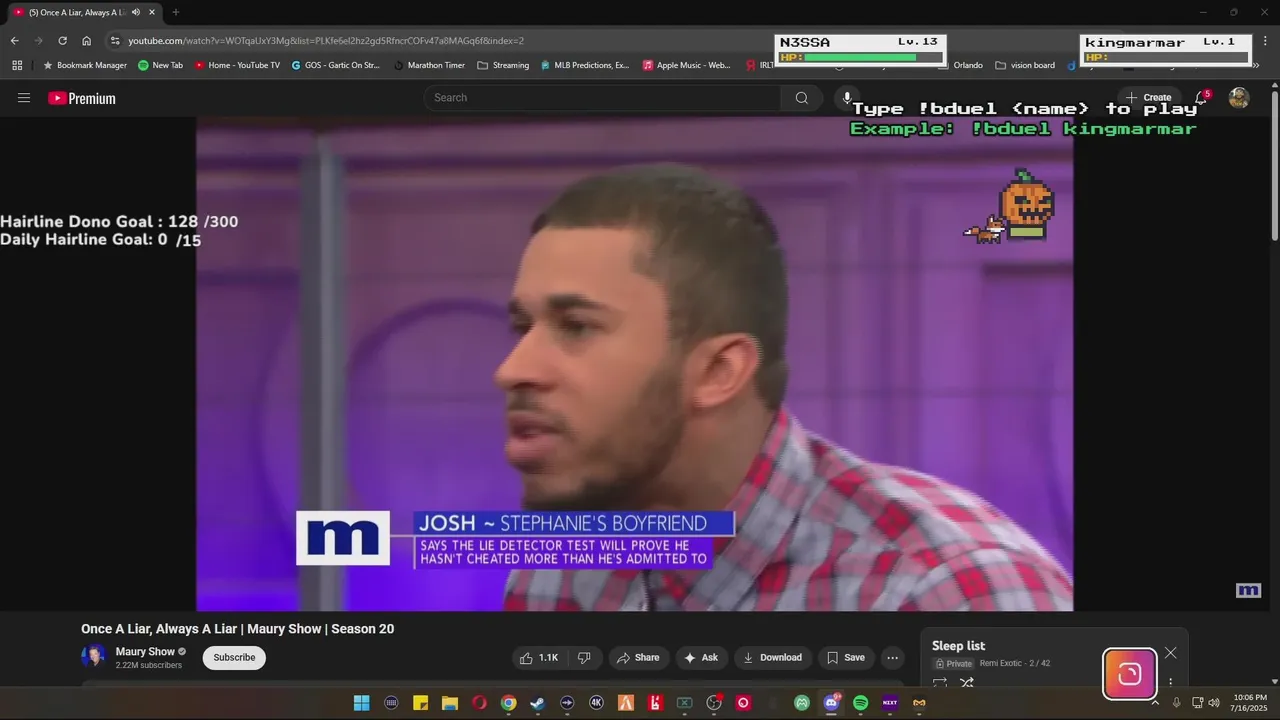
Task: Click the video title text
Action: pos(238,629)
